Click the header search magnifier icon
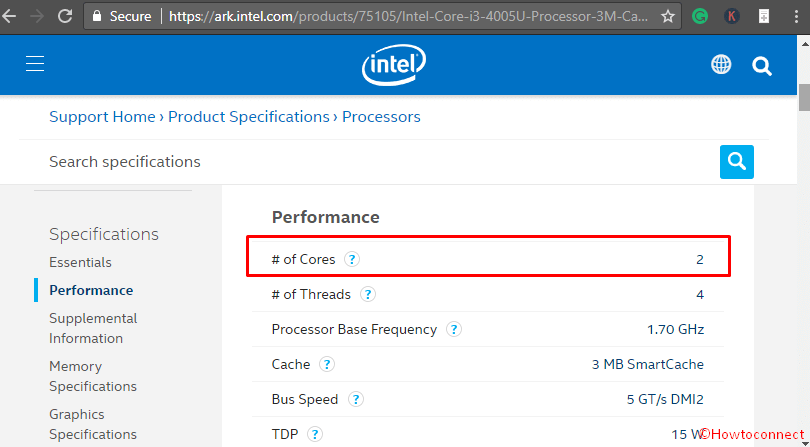 click(x=762, y=66)
